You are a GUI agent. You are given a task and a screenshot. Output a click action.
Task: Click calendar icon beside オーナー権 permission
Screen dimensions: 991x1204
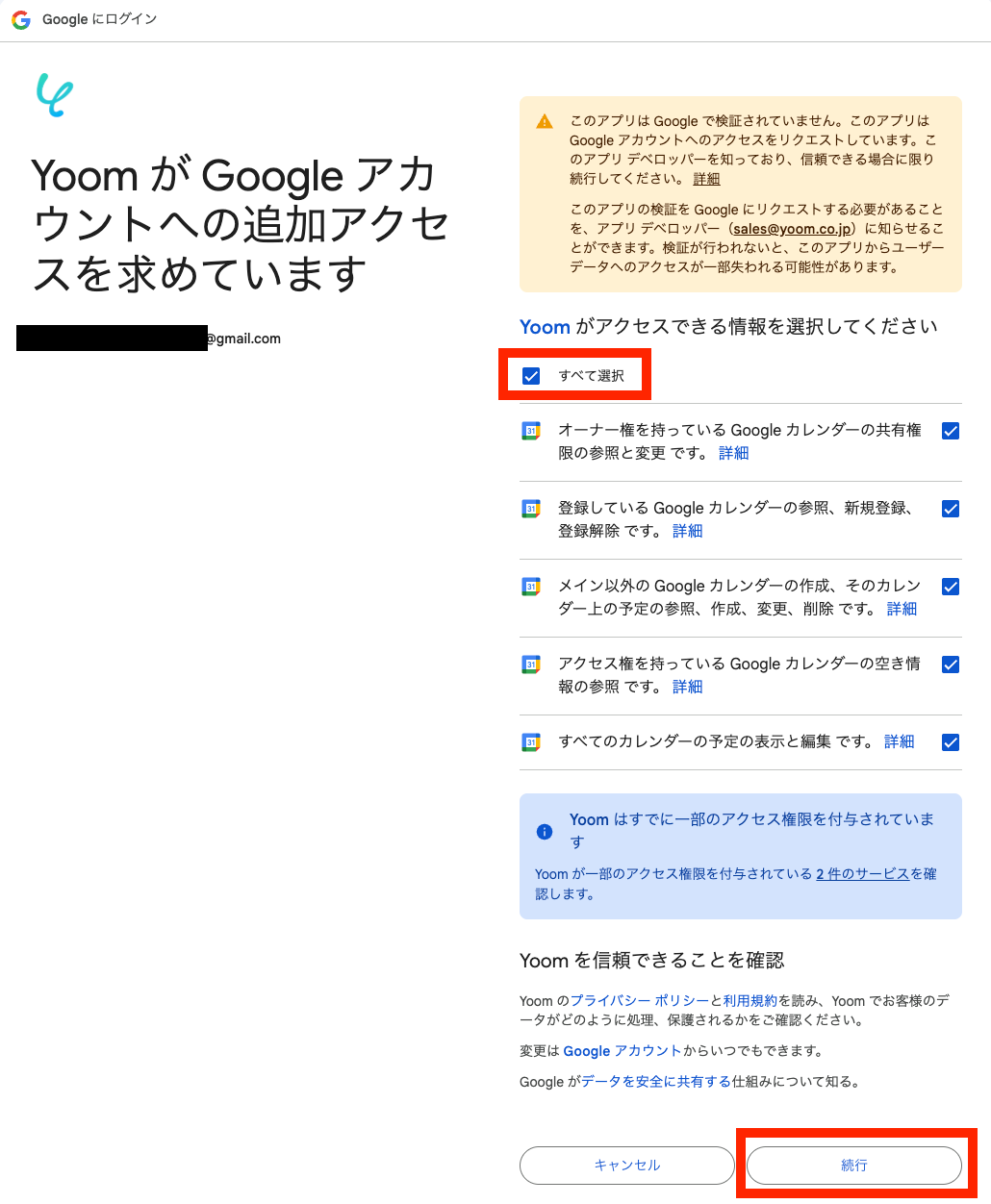tap(531, 431)
